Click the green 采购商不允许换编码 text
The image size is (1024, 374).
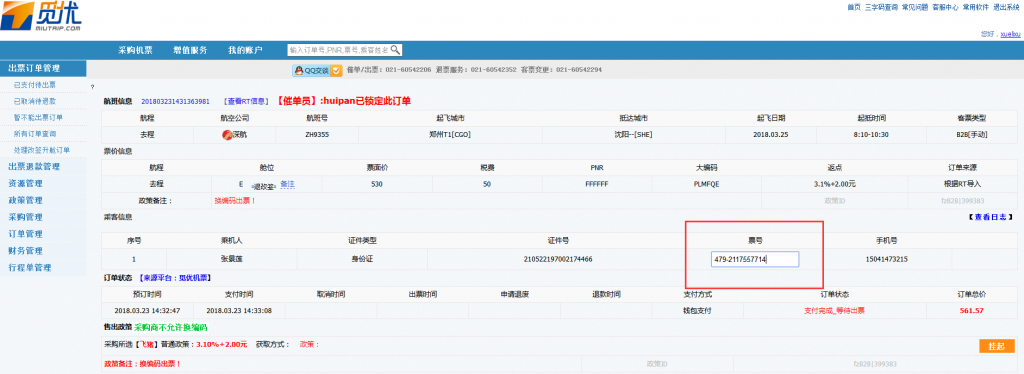[x=171, y=327]
